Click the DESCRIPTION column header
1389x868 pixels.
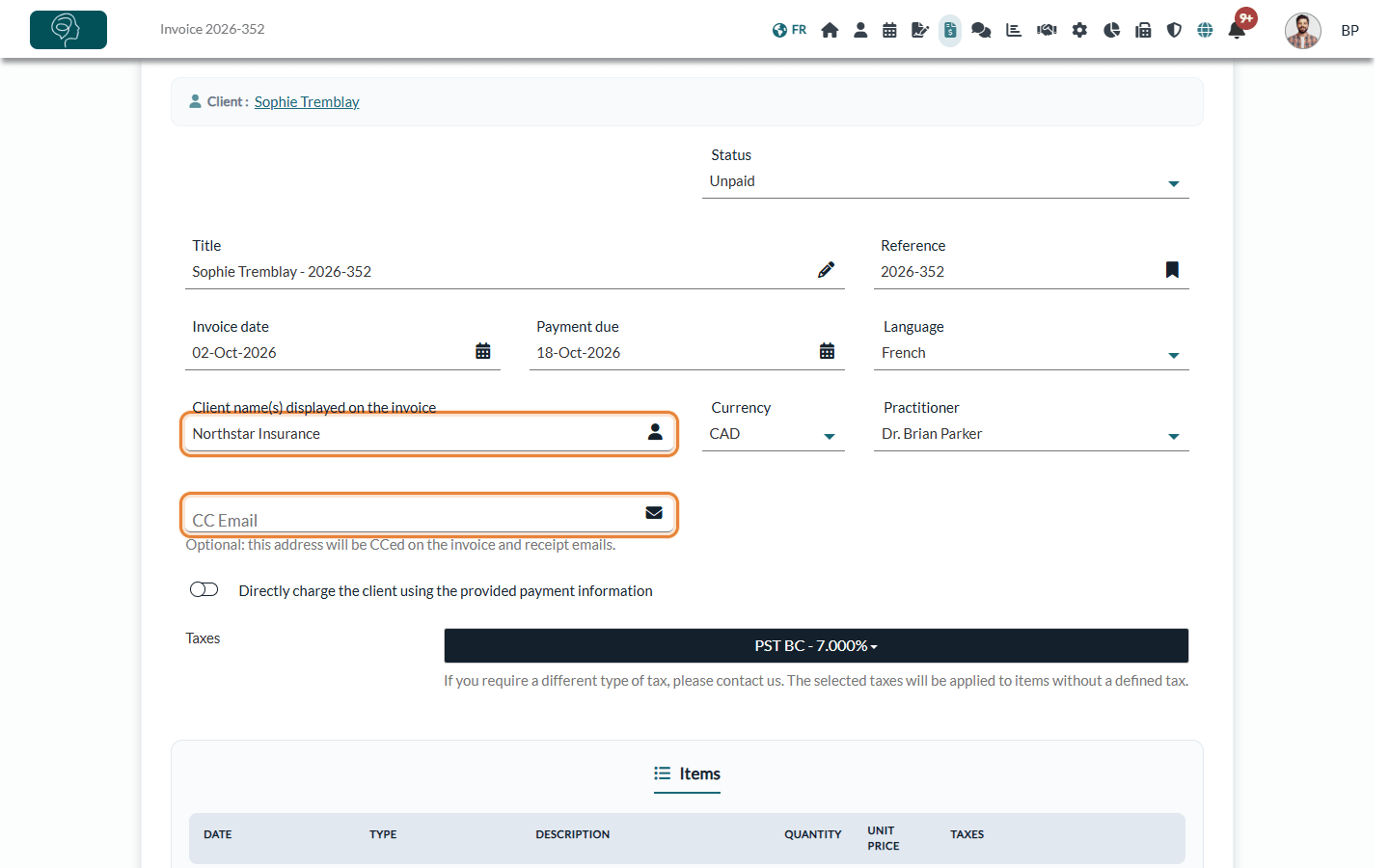(573, 835)
